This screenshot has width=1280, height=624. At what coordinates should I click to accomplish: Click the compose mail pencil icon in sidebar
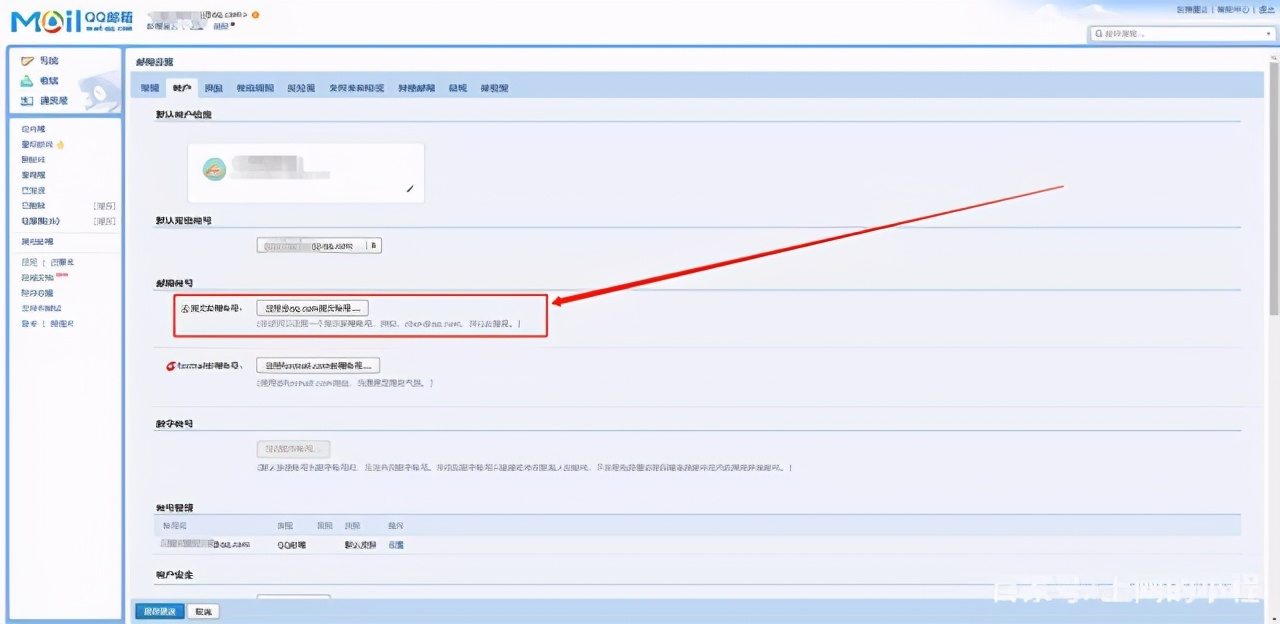(x=27, y=61)
